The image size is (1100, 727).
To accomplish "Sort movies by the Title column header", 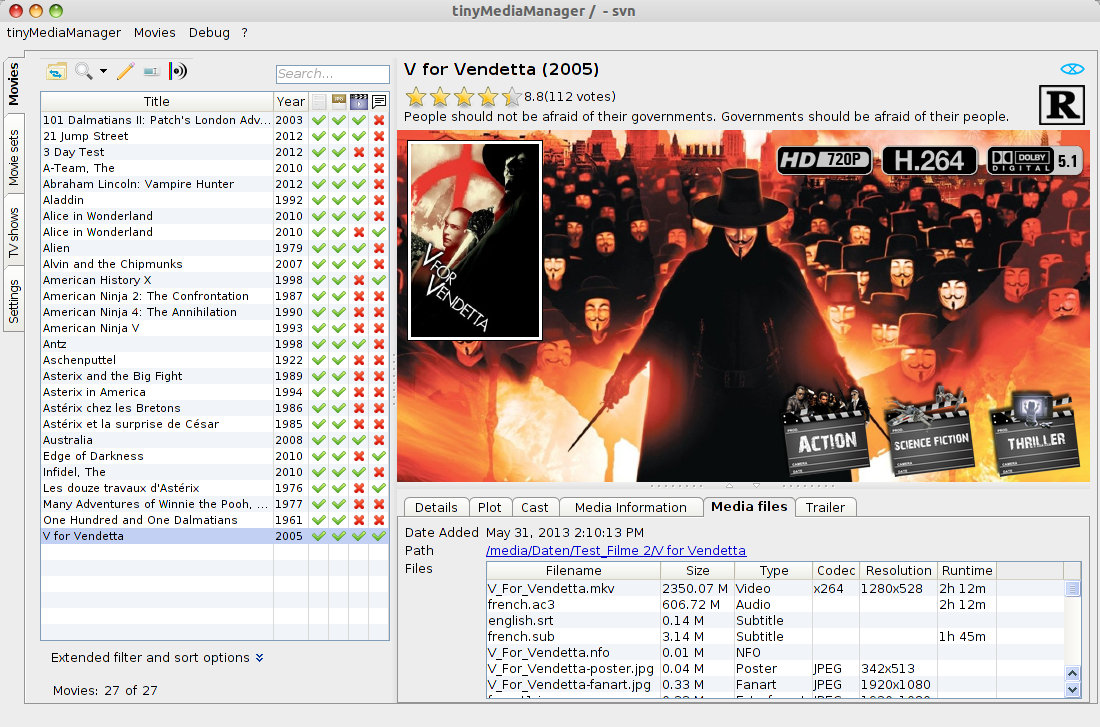I will pyautogui.click(x=156, y=102).
